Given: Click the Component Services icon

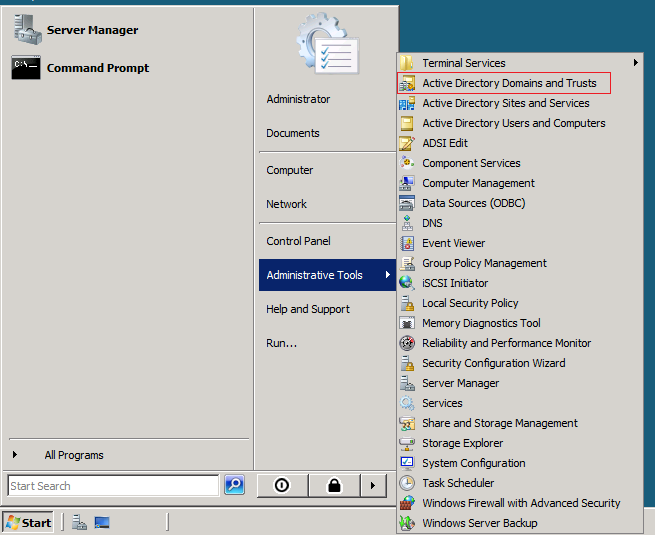Looking at the screenshot, I should pyautogui.click(x=407, y=163).
